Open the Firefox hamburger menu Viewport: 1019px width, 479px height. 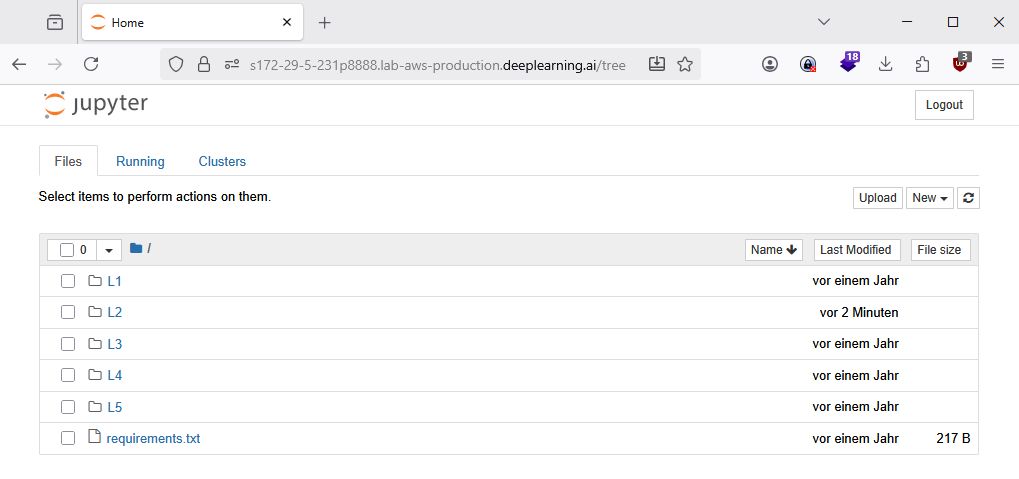(x=997, y=64)
